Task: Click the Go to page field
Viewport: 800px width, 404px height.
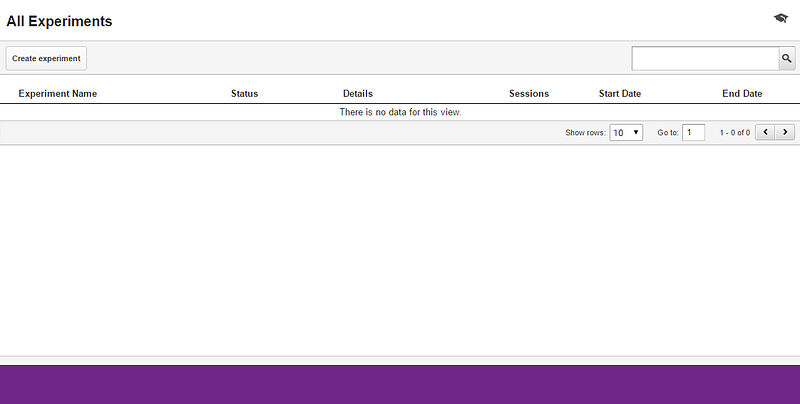Action: click(x=693, y=133)
